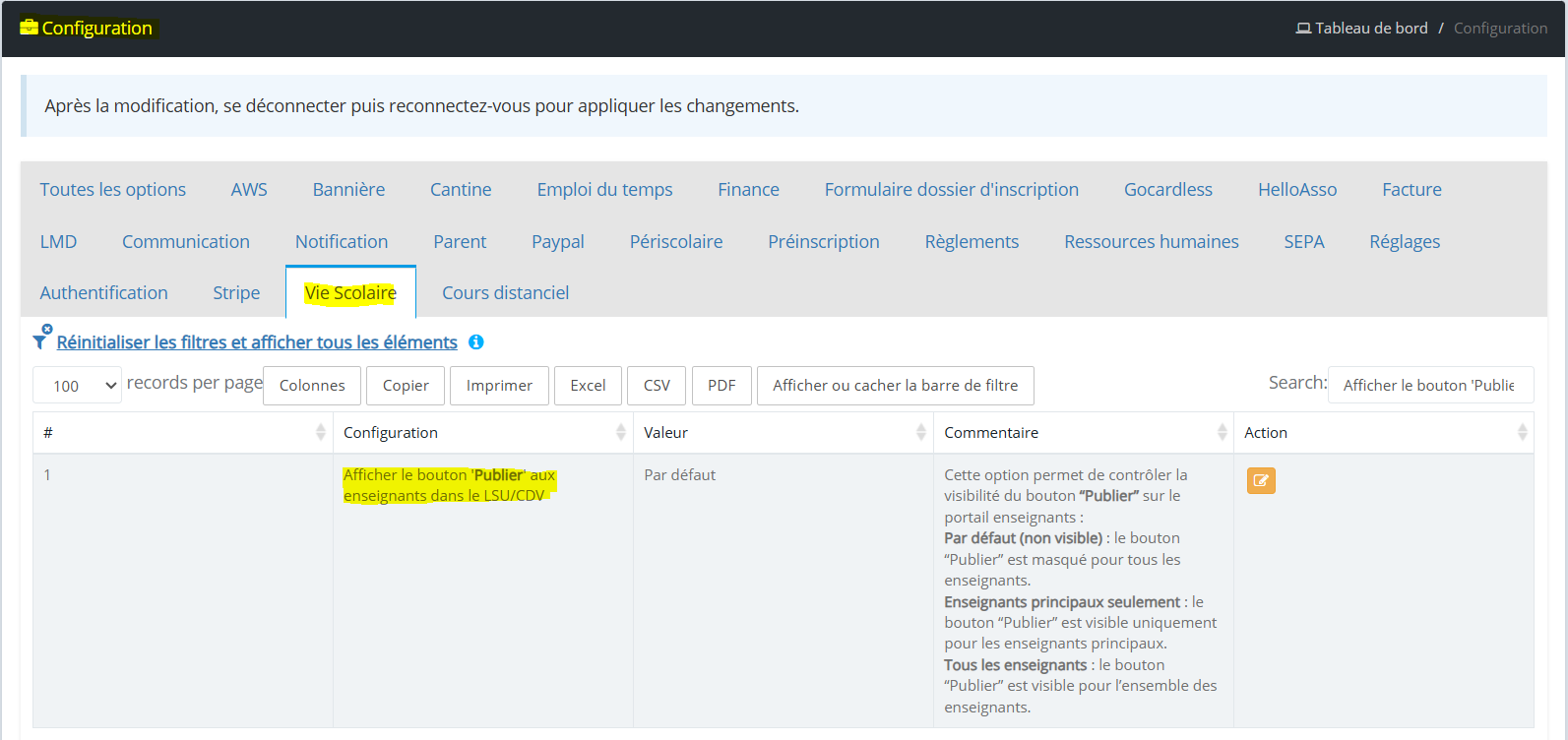Sort the Valeur column
This screenshot has height=740, width=1568.
(x=920, y=432)
